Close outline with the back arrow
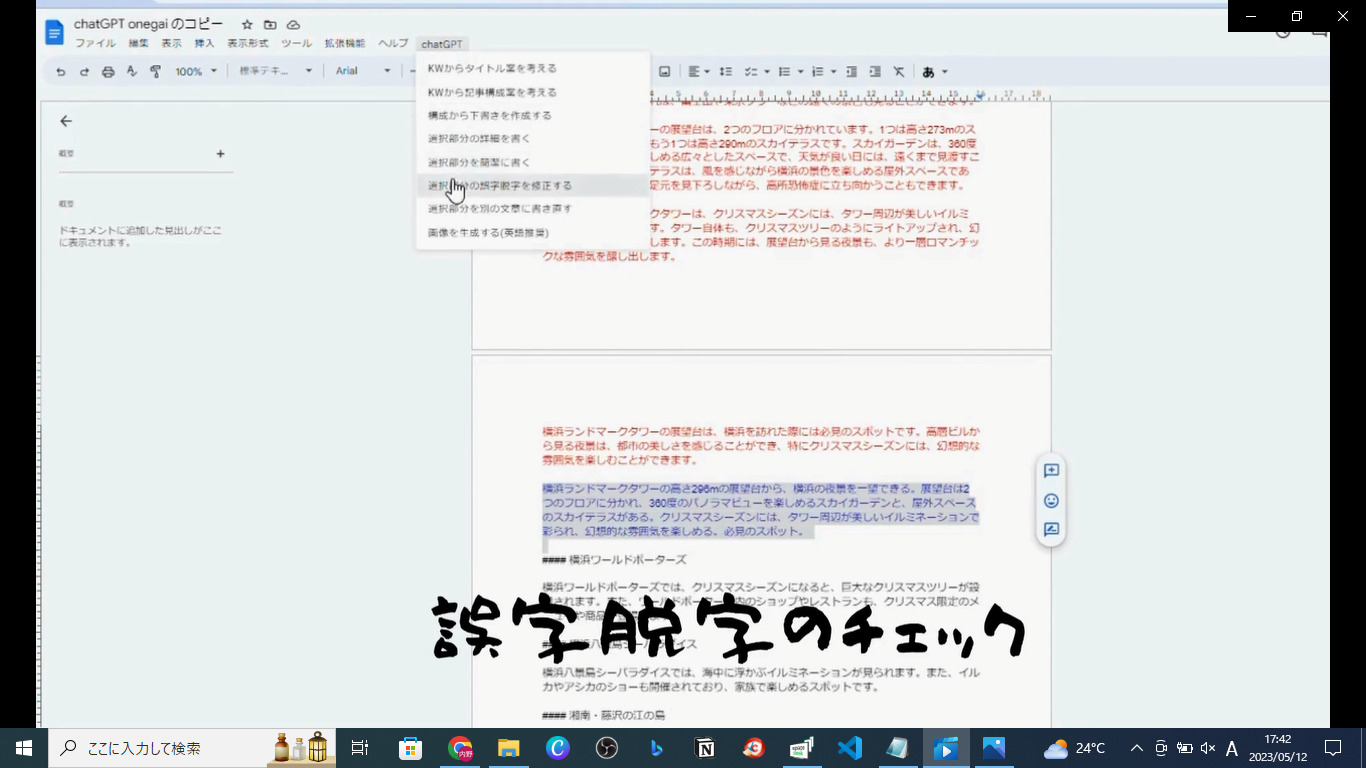The image size is (1366, 768). pyautogui.click(x=66, y=121)
